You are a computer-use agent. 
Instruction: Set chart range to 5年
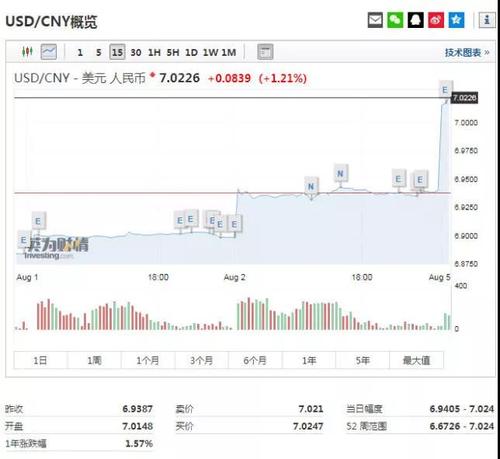363,360
